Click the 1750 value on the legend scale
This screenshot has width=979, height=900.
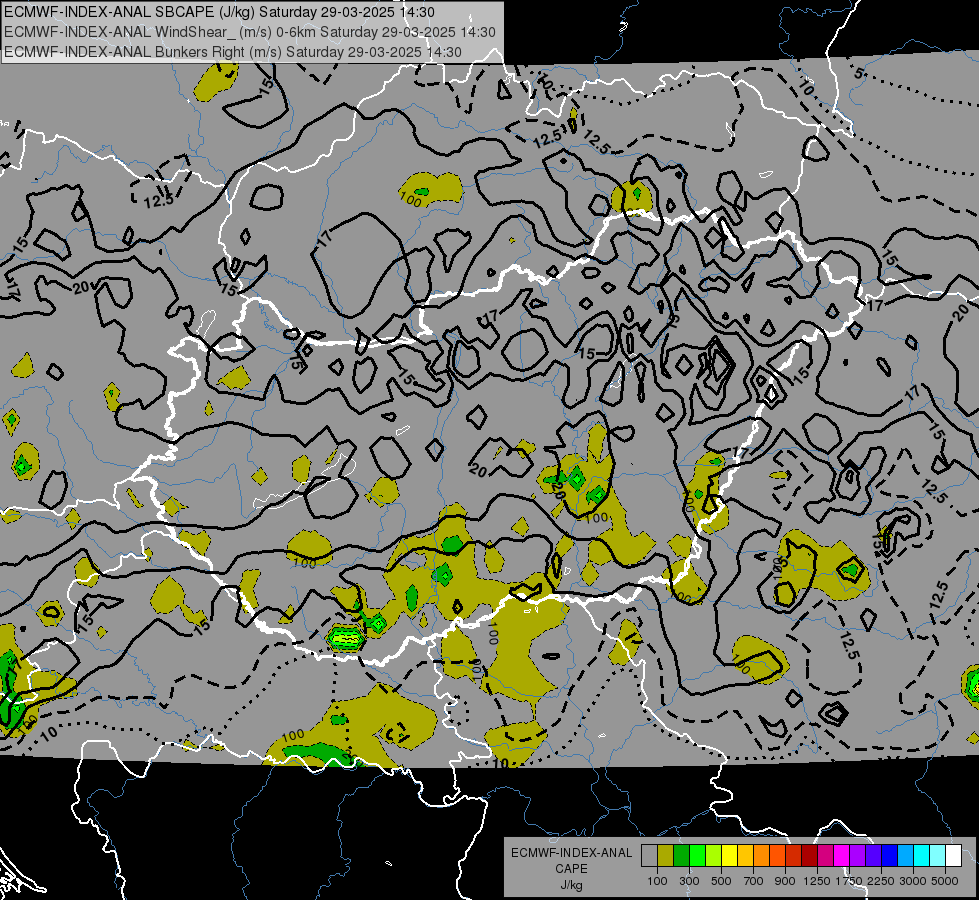coord(849,881)
